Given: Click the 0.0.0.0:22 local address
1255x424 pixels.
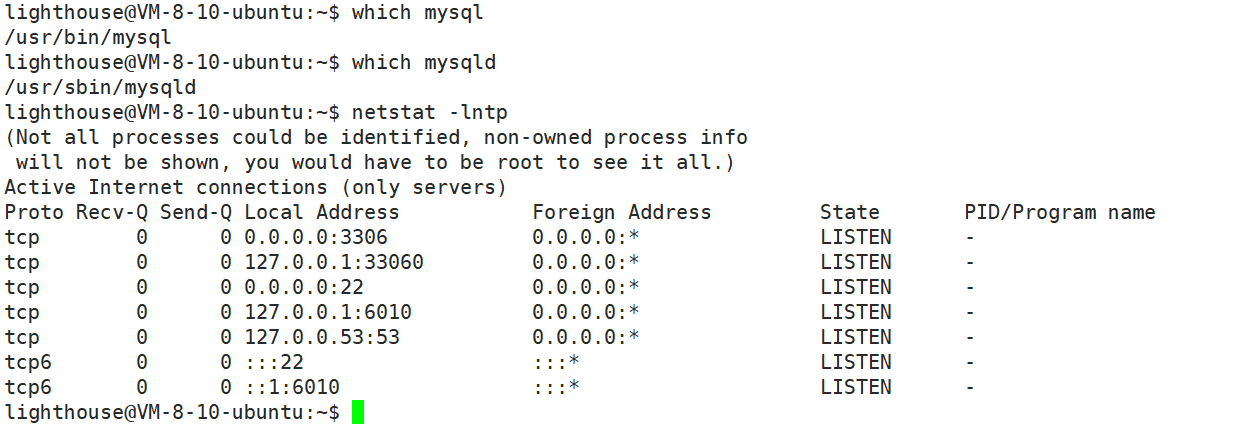Looking at the screenshot, I should coord(304,287).
